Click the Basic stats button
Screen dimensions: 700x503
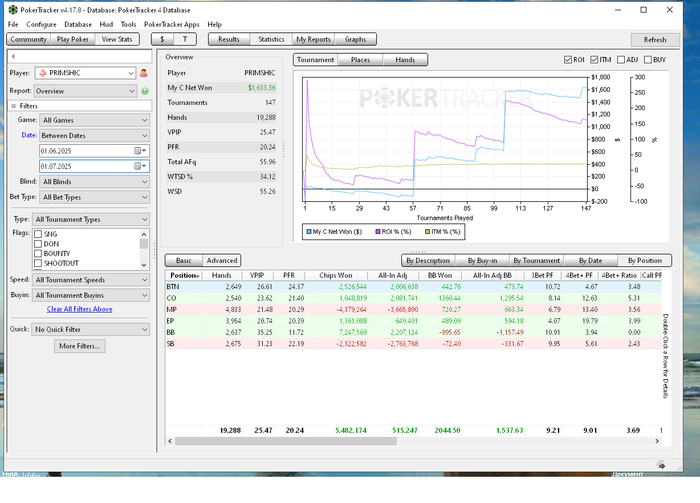[183, 260]
